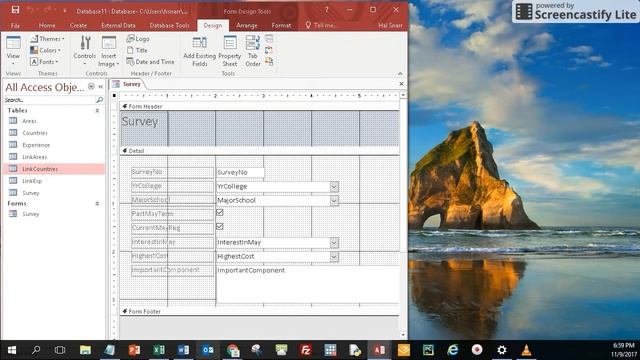Click the Tell me search box
The image size is (640, 360).
click(321, 25)
